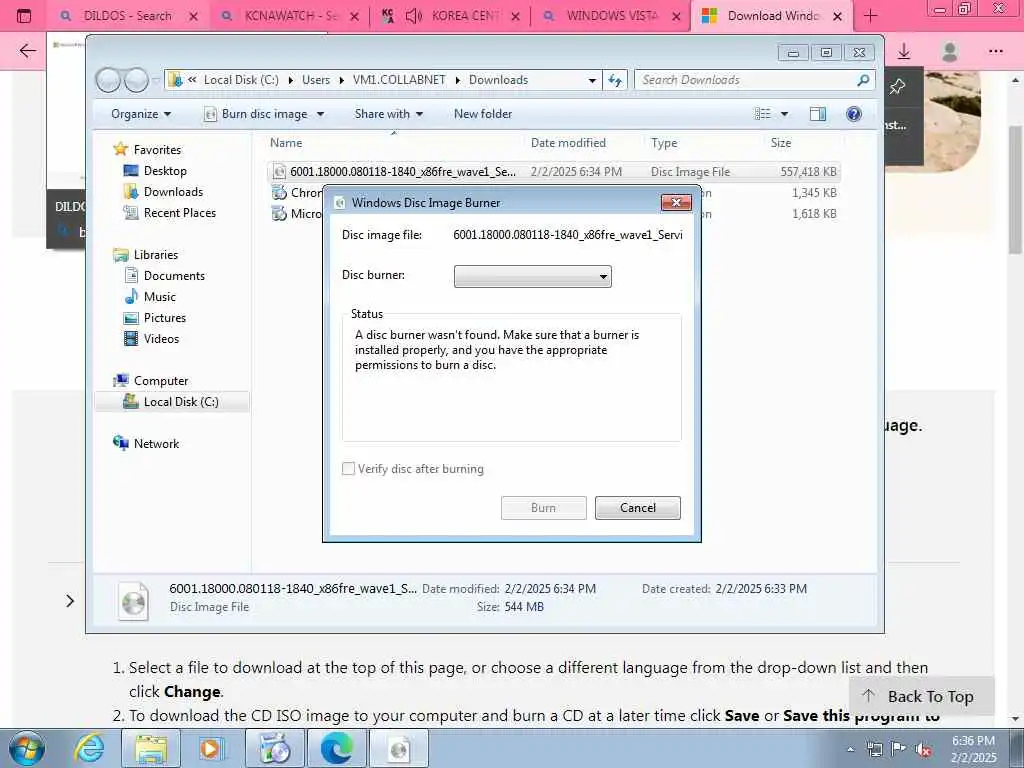
Task: Expand the address bar history dropdown
Action: point(592,80)
